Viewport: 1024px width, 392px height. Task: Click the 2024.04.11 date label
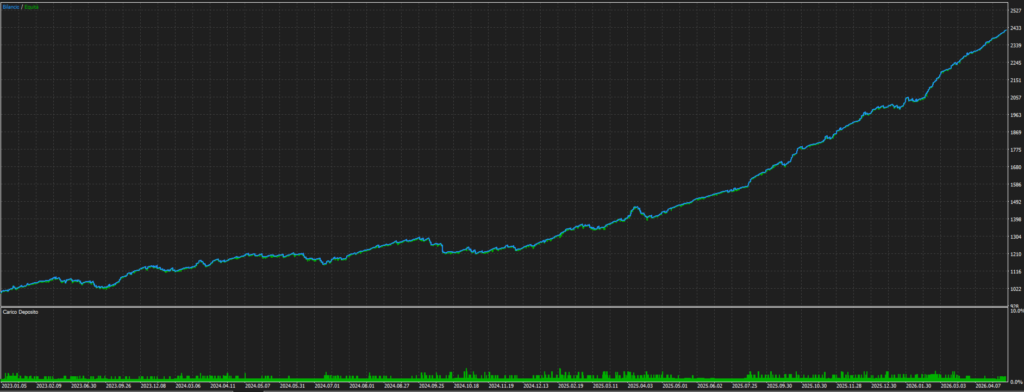223,386
